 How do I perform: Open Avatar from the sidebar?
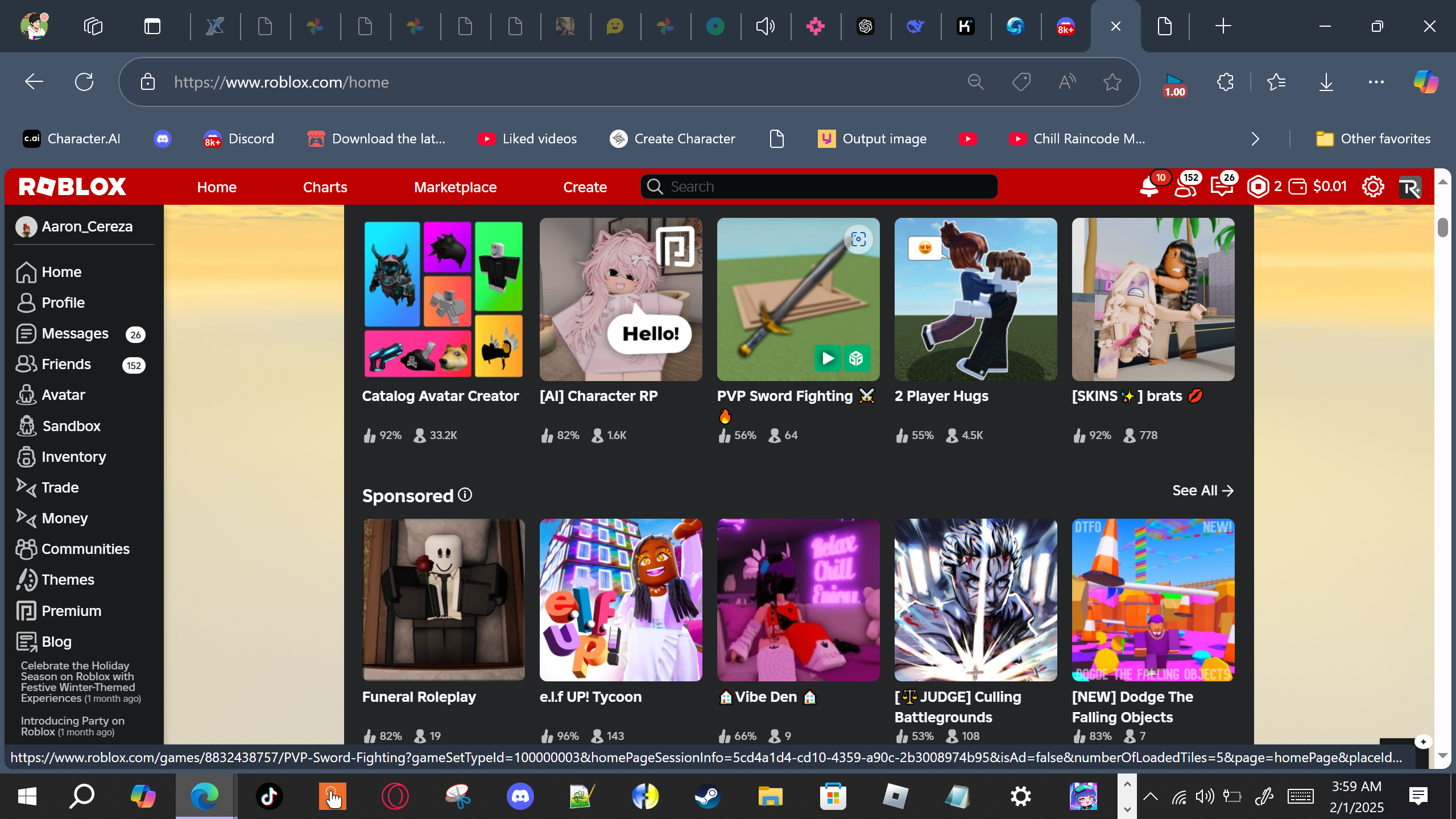[x=63, y=395]
